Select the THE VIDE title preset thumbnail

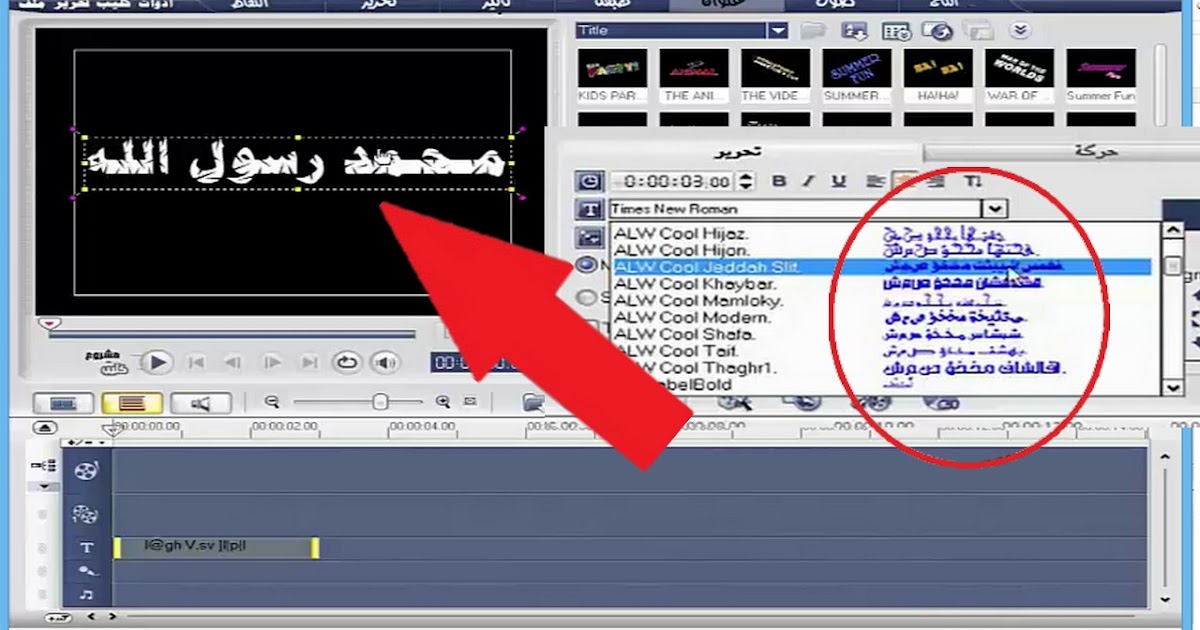(775, 75)
